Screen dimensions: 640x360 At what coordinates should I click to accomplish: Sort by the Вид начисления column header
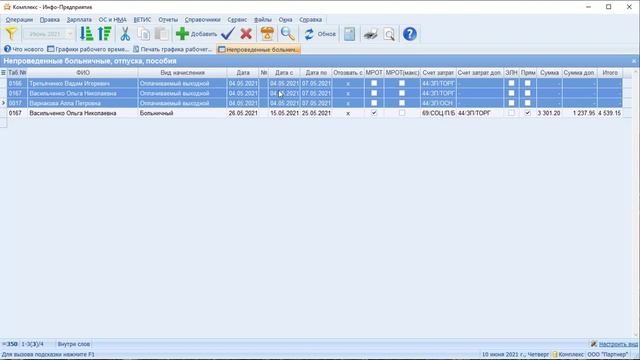point(182,73)
